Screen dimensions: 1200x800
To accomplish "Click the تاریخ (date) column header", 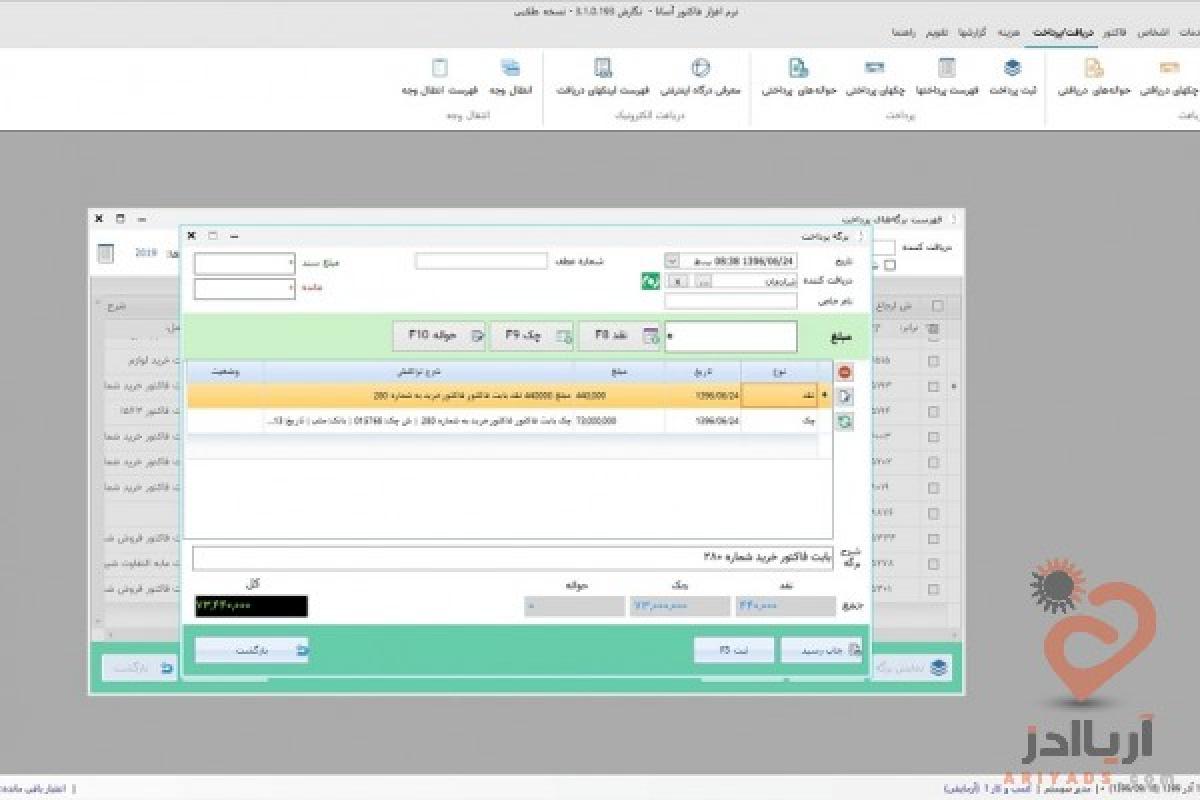I will pos(704,371).
